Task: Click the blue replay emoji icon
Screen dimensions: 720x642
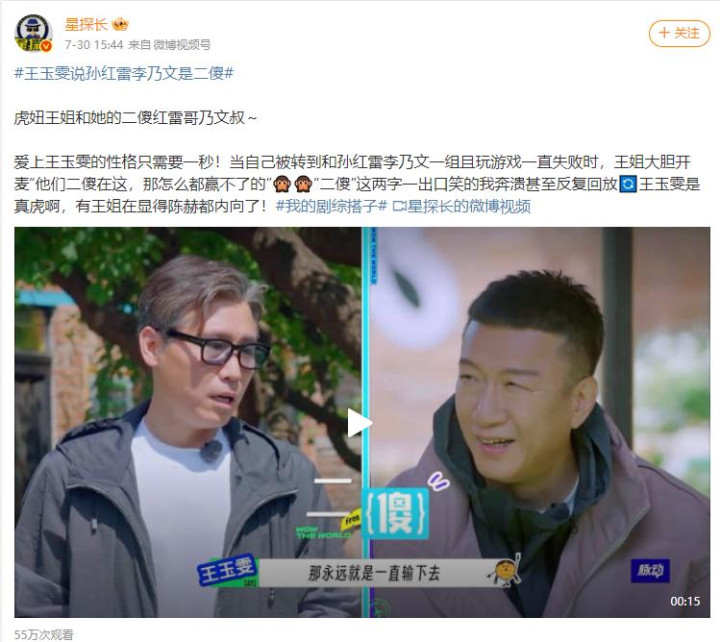Action: (x=628, y=184)
